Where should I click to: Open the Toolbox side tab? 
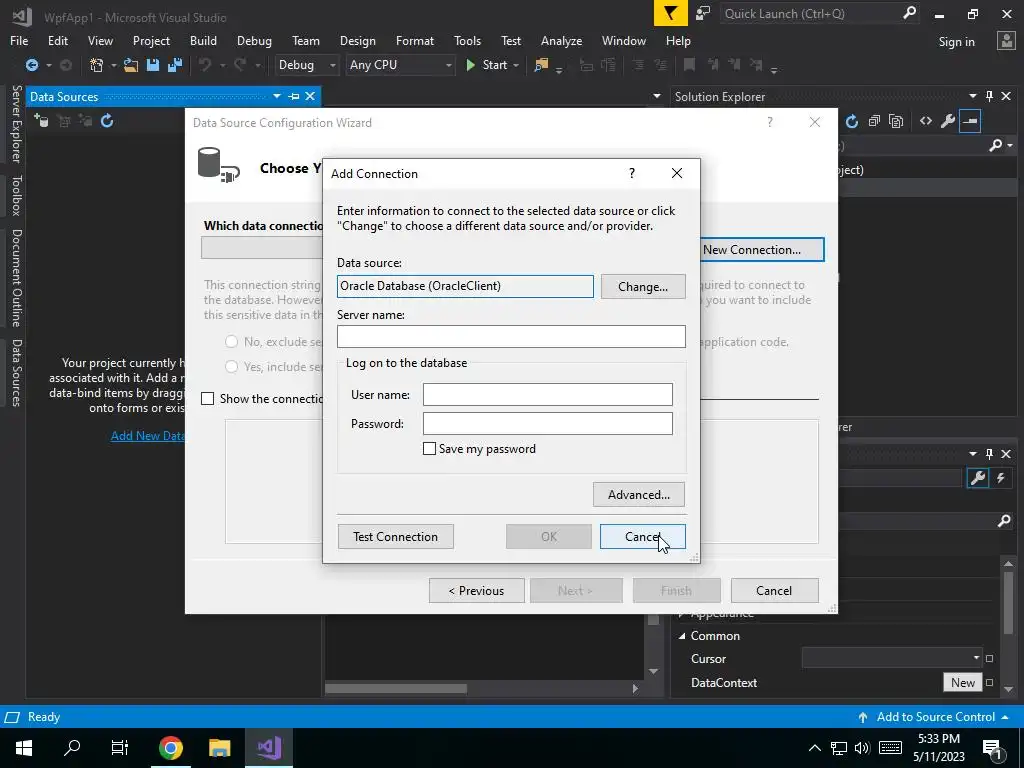point(16,195)
